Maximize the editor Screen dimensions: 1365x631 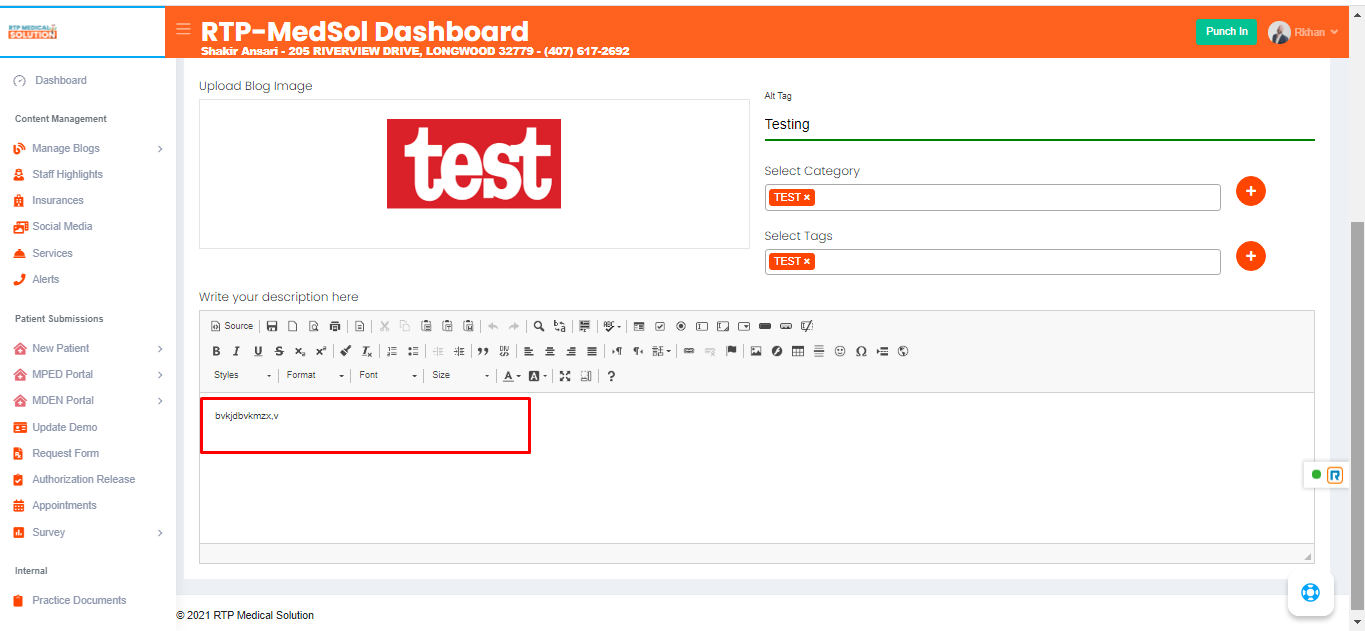(565, 376)
